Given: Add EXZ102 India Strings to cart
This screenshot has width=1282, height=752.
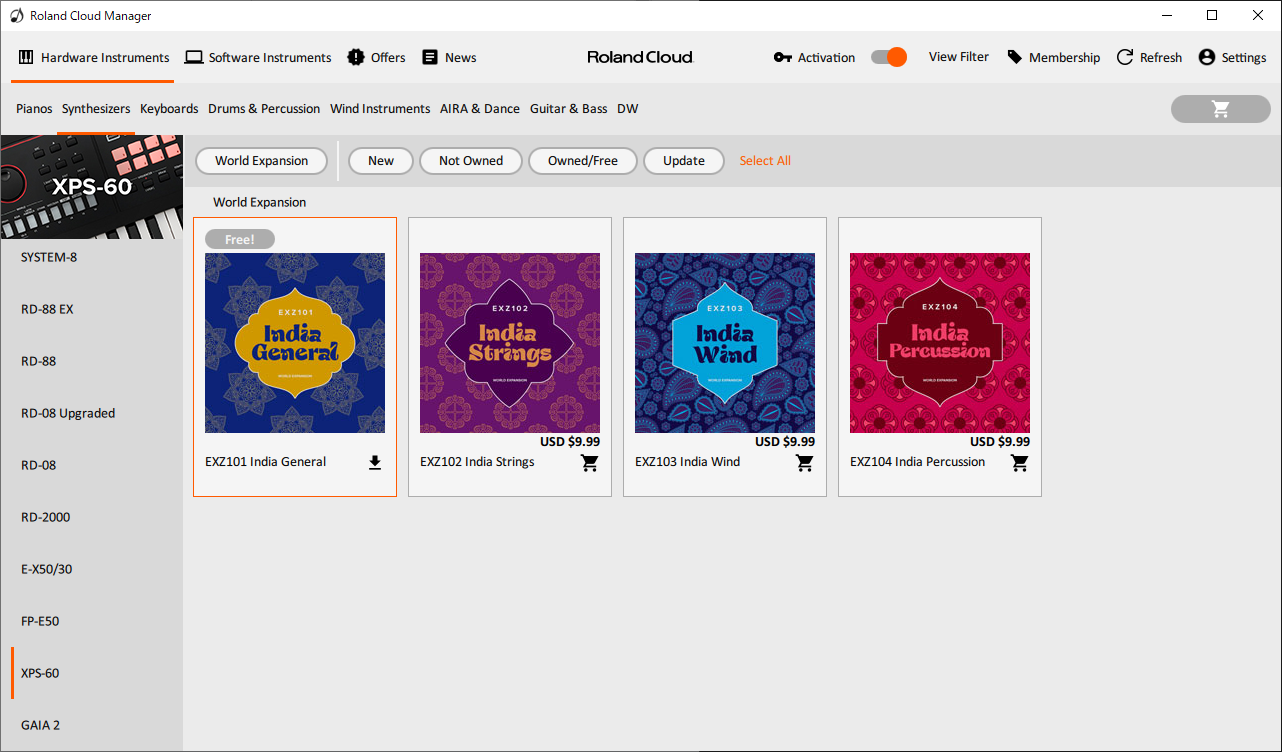Looking at the screenshot, I should [x=590, y=463].
